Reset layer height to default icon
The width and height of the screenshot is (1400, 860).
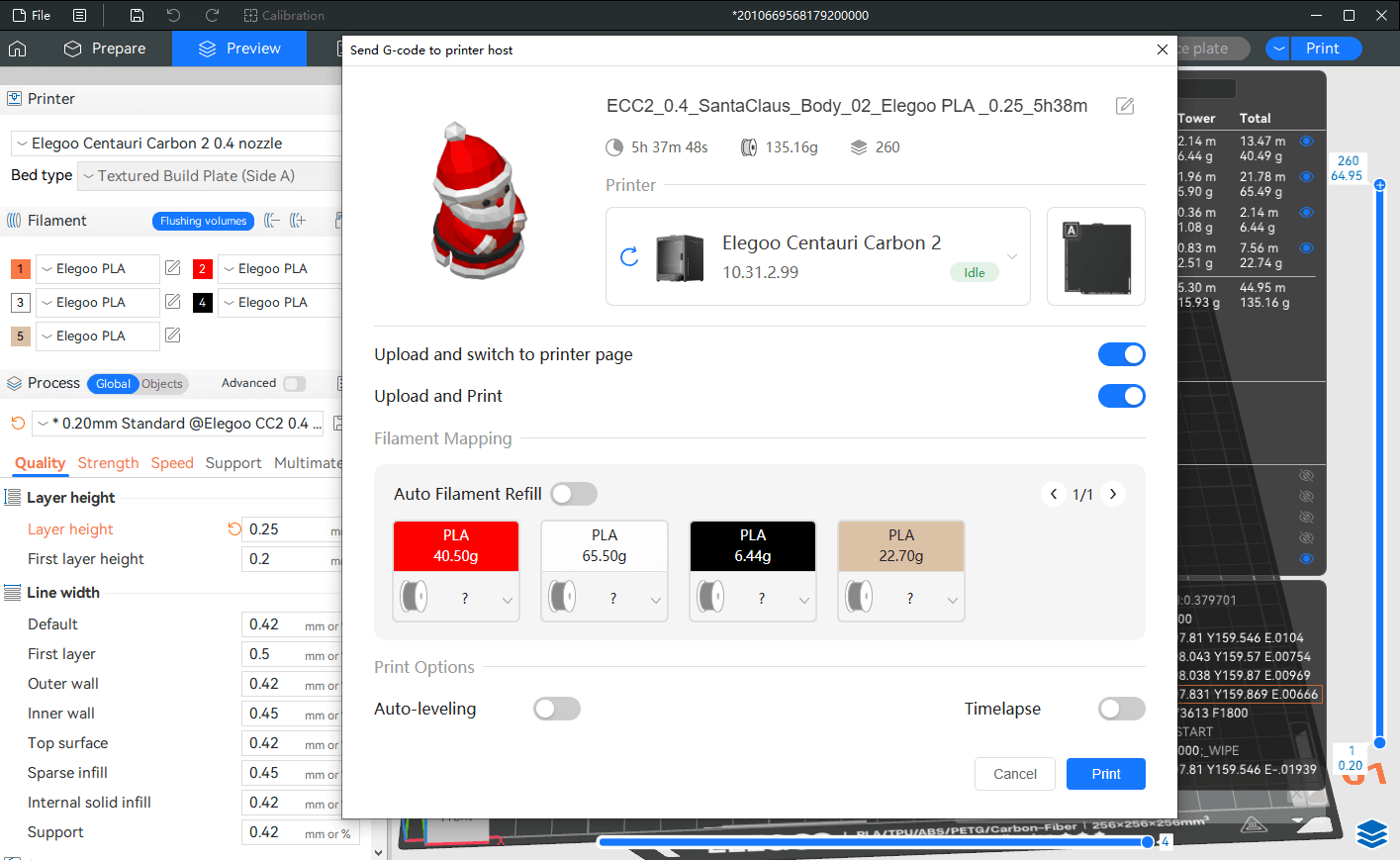pyautogui.click(x=234, y=529)
